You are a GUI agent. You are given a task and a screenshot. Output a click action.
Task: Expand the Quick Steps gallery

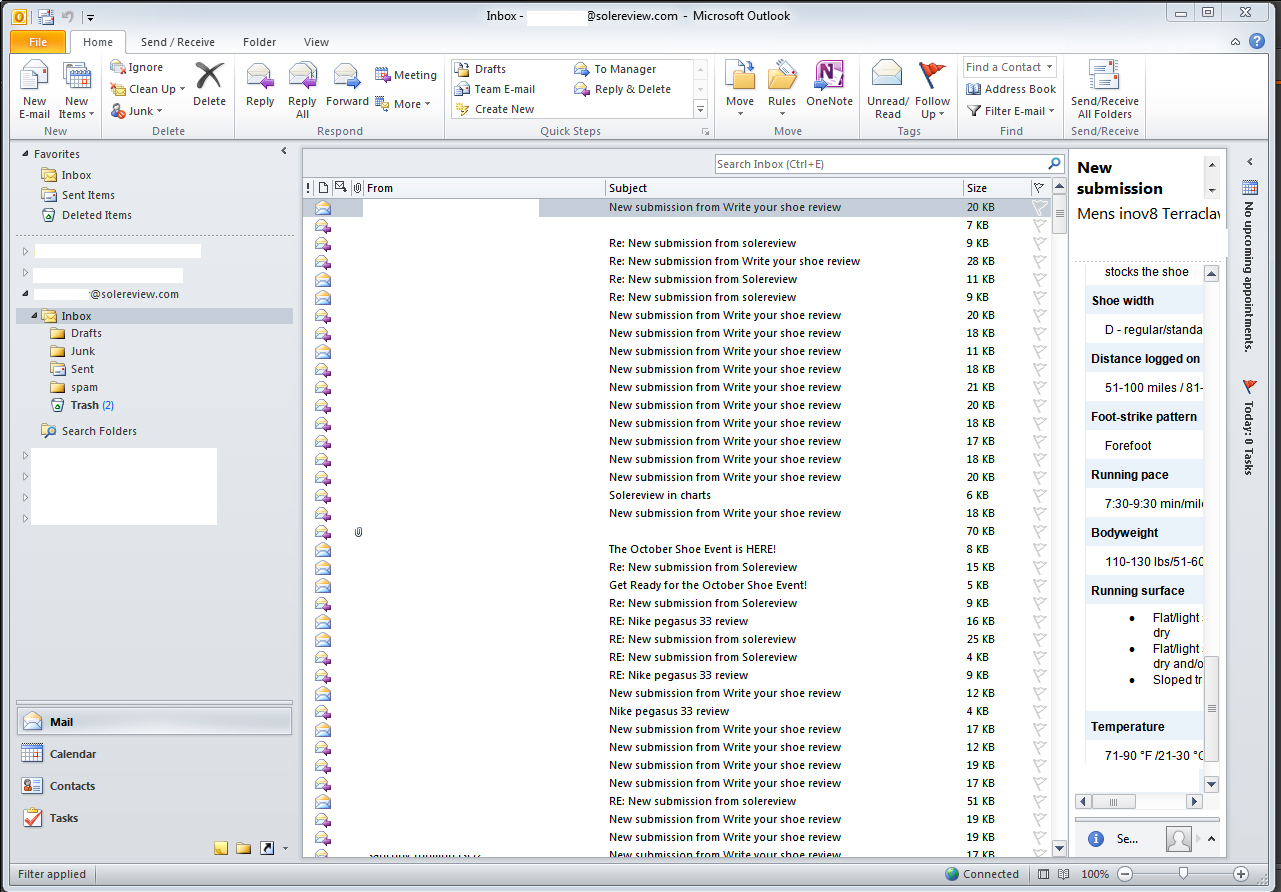(700, 109)
